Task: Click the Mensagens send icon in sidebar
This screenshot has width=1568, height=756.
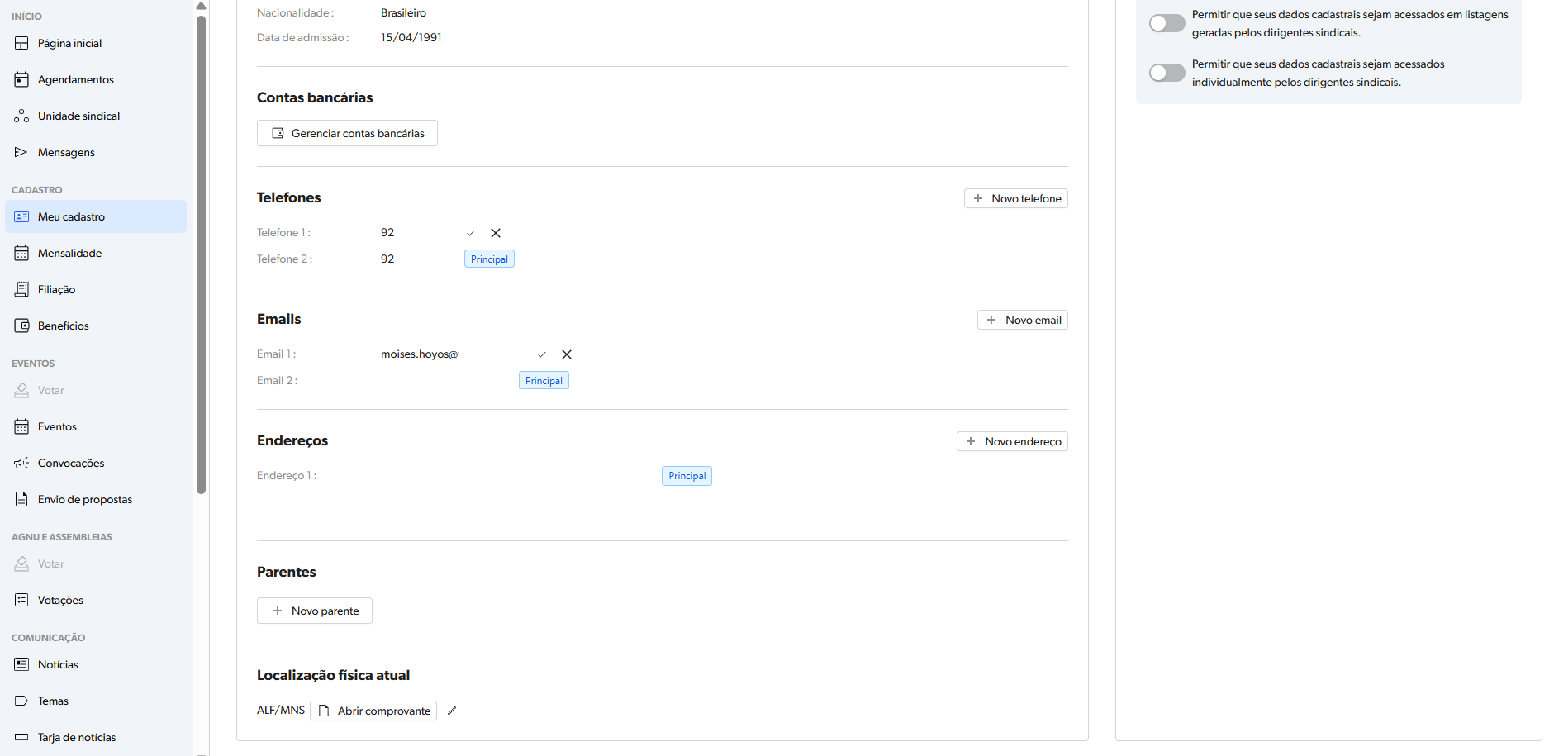Action: coord(21,152)
